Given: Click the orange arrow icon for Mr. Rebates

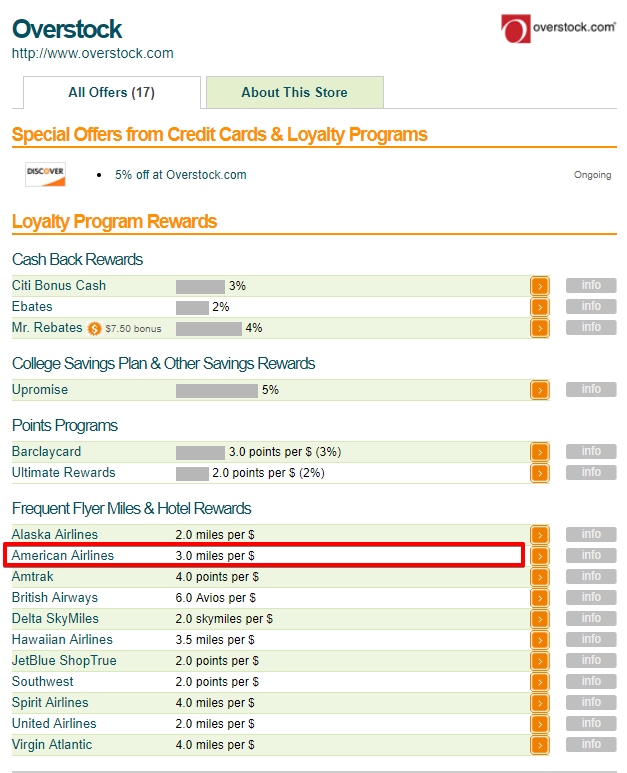Looking at the screenshot, I should pos(540,328).
